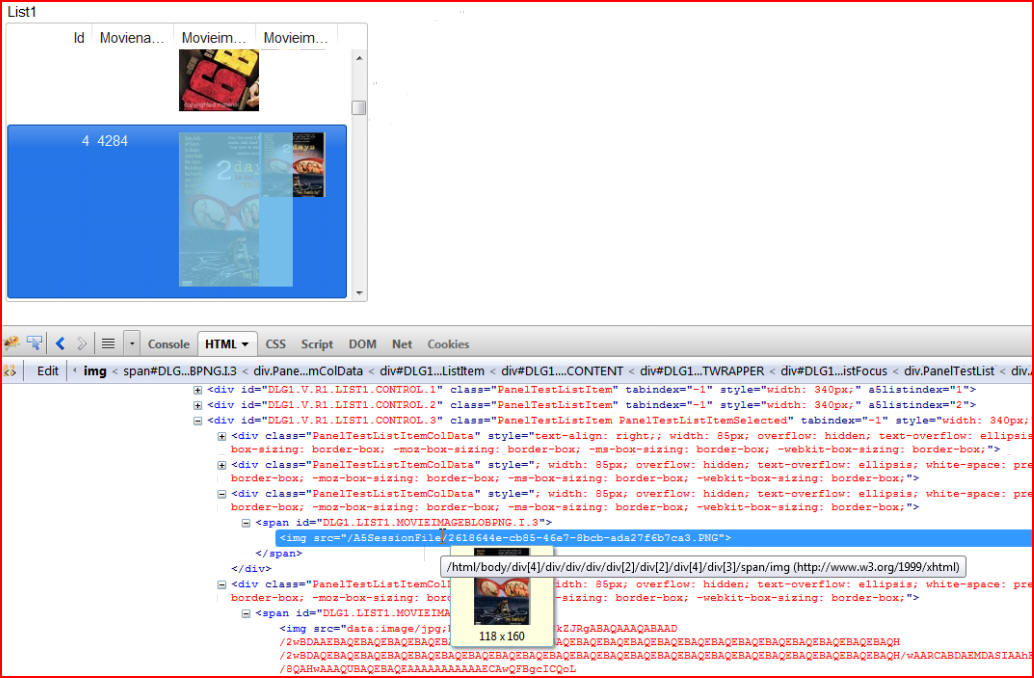Image resolution: width=1034 pixels, height=678 pixels.
Task: Go back with the blue arrow
Action: pyautogui.click(x=60, y=343)
